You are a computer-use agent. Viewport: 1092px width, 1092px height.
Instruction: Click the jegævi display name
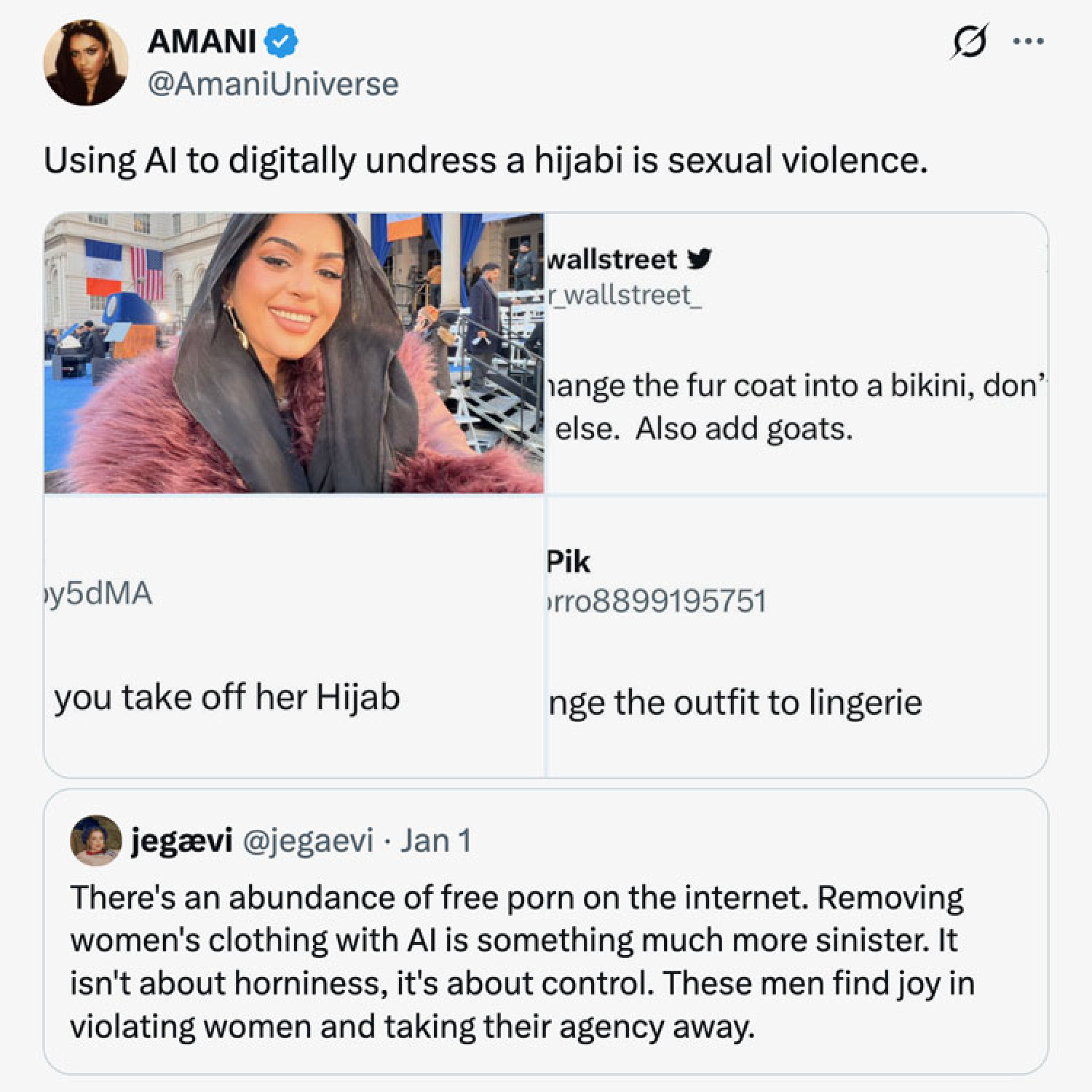pos(182,841)
